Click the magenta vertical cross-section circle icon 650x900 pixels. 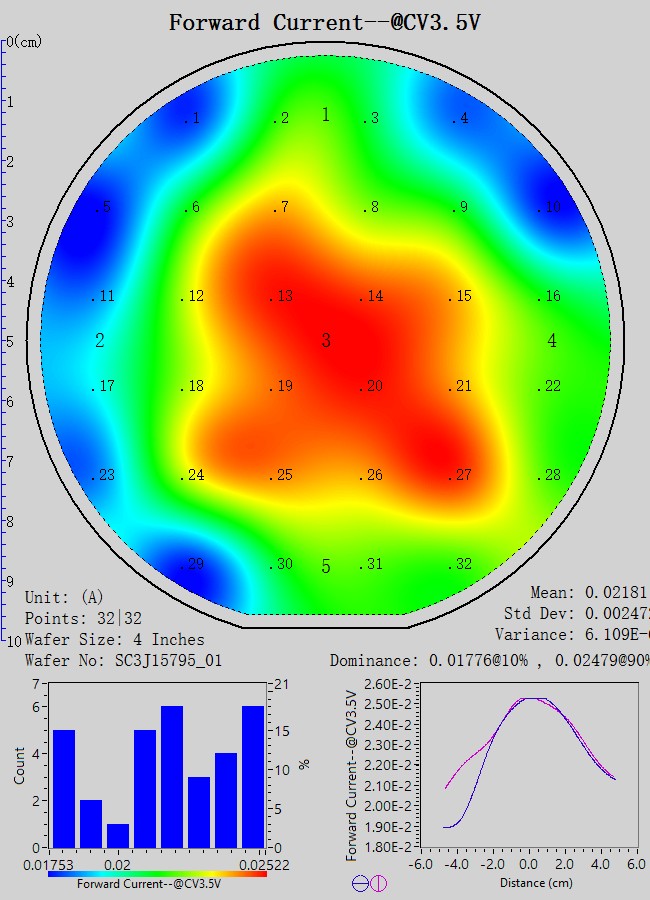[378, 883]
